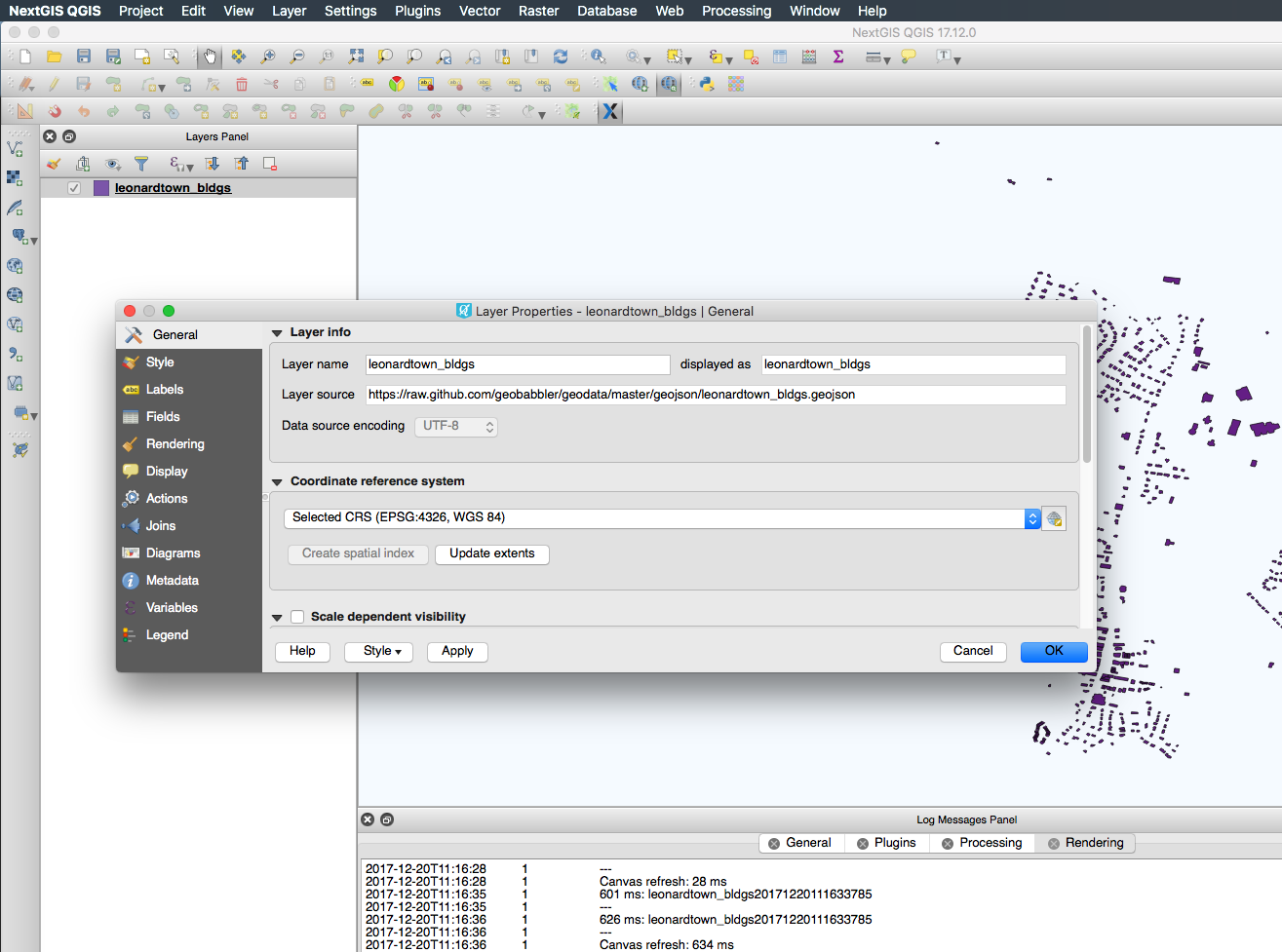Switch to Labels tab in Layer Properties

pyautogui.click(x=189, y=390)
